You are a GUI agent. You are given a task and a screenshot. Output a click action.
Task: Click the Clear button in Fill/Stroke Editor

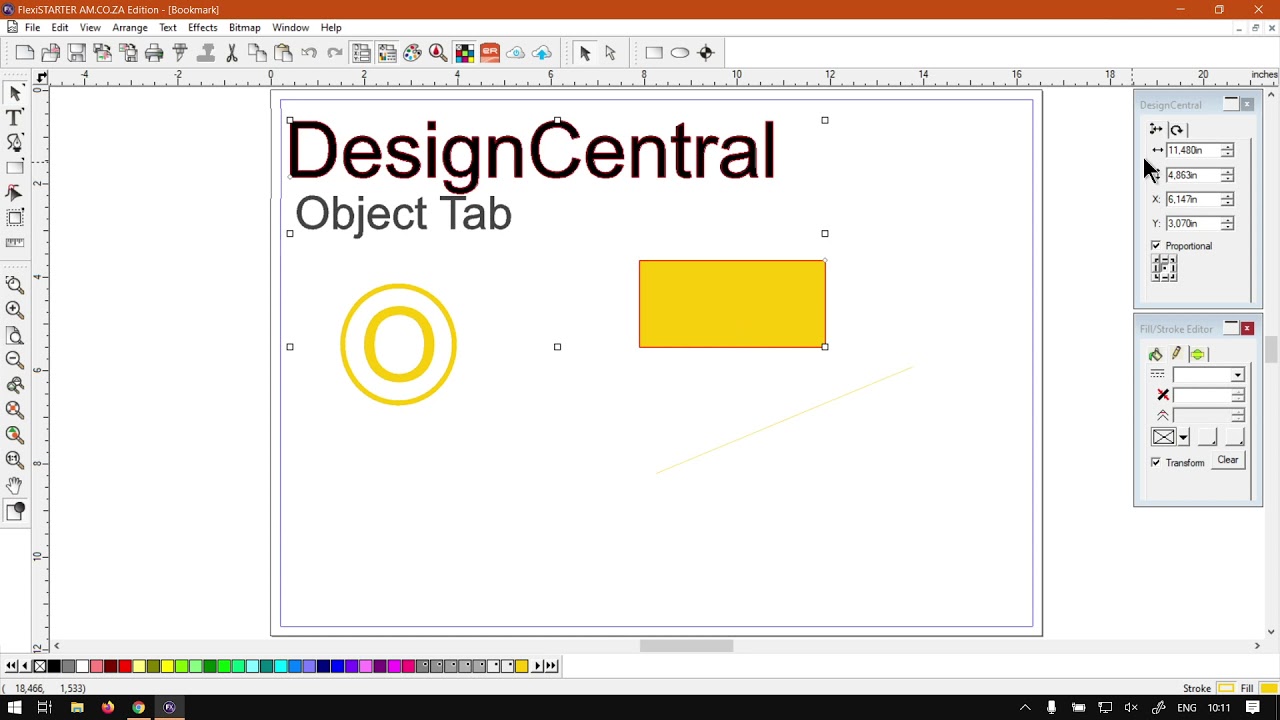coord(1228,461)
